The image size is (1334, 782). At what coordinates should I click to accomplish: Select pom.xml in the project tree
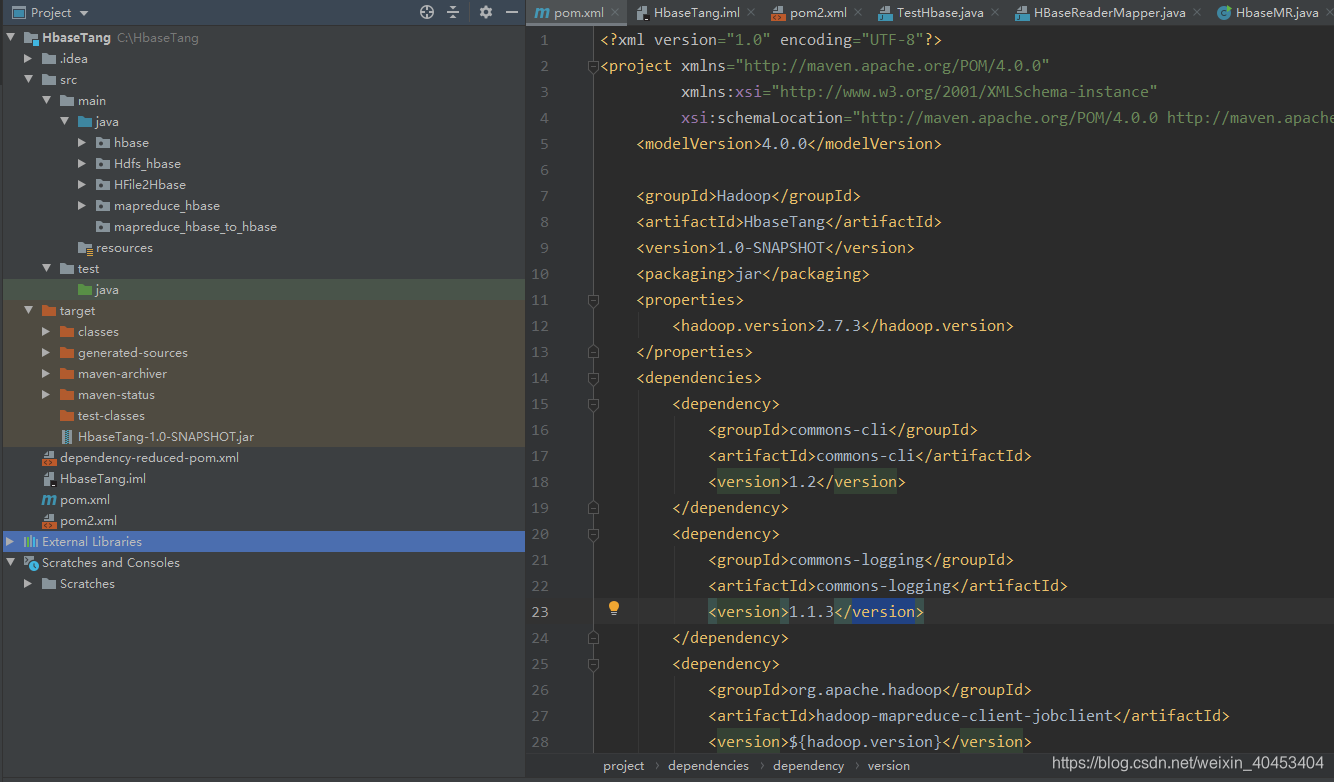coord(85,500)
